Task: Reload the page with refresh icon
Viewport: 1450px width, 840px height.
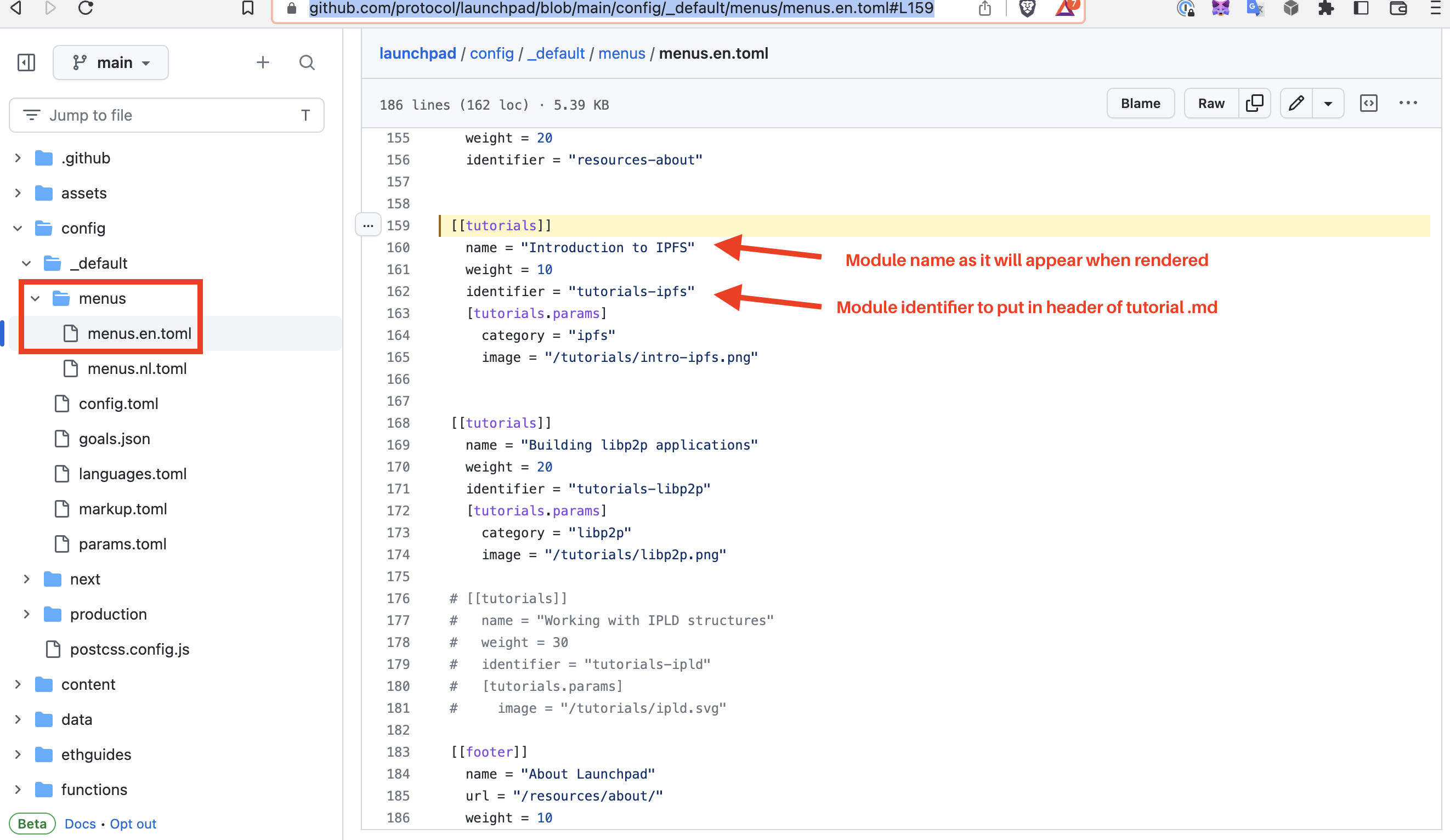Action: coord(86,8)
